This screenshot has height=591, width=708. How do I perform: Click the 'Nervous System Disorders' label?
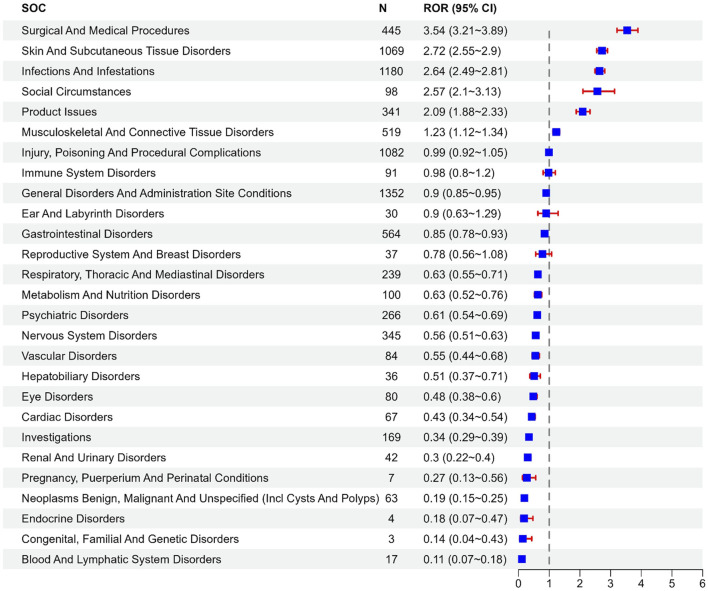coord(89,335)
